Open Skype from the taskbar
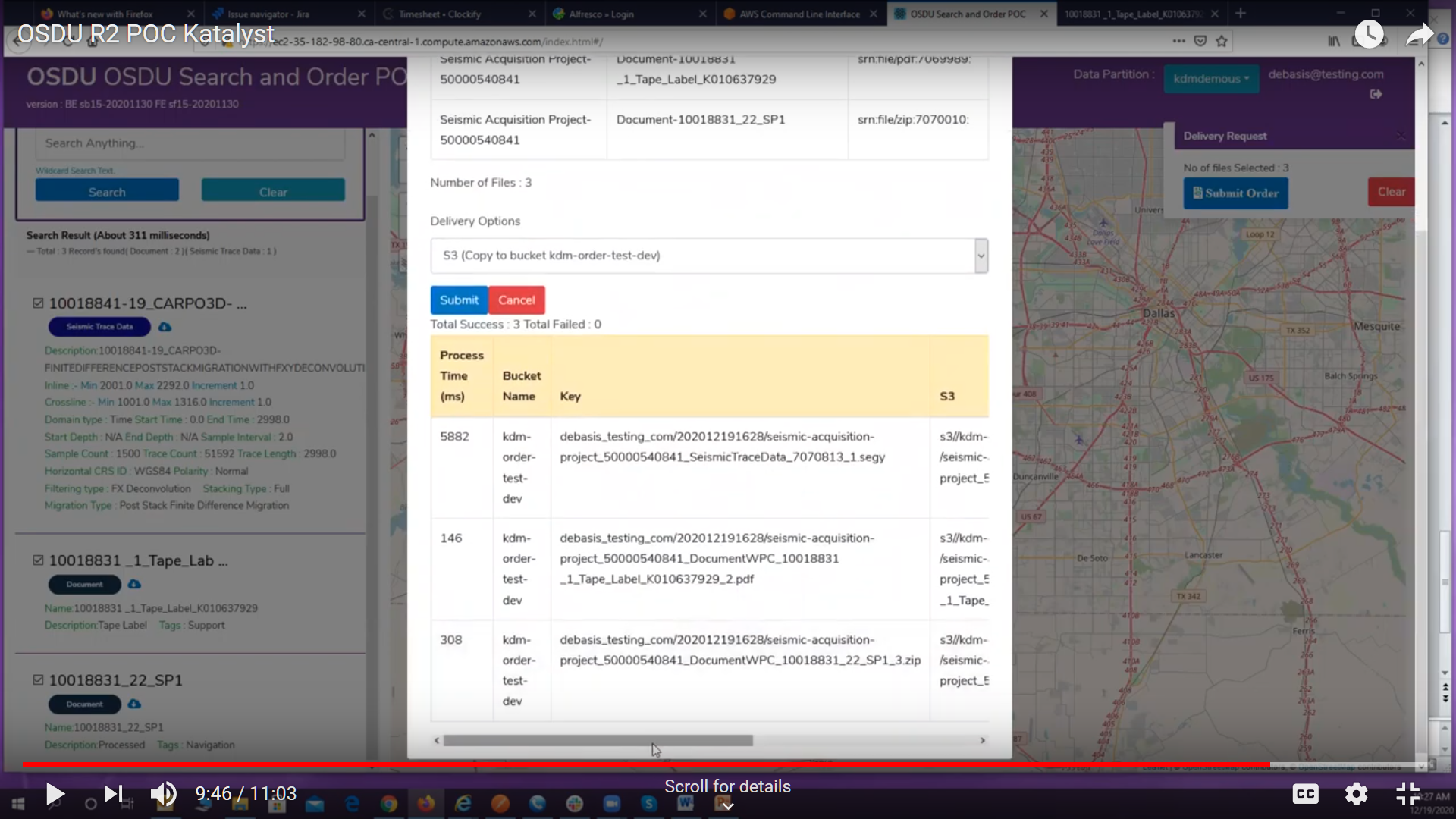 [x=649, y=804]
